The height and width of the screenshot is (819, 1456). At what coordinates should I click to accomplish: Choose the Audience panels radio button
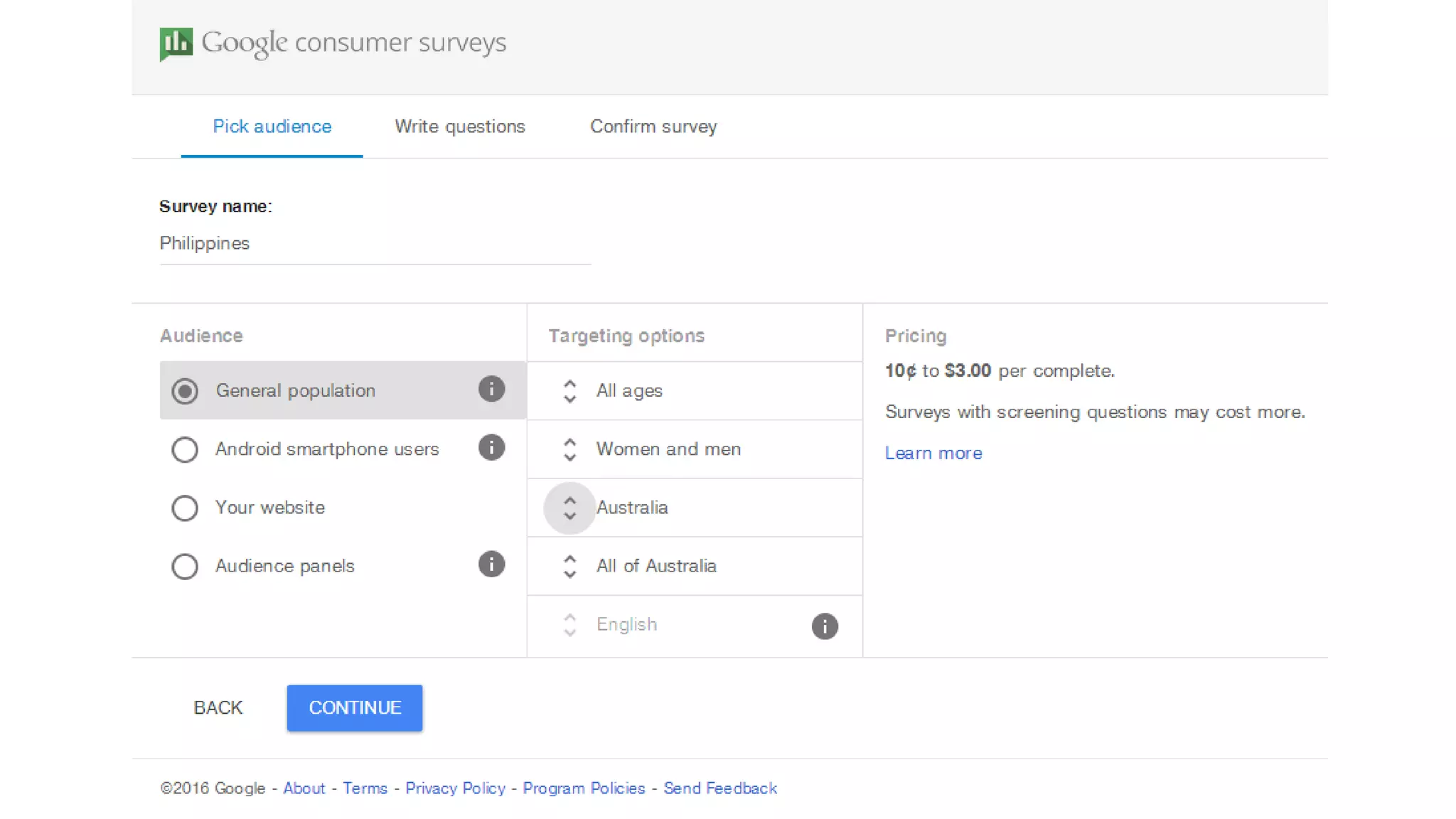click(185, 567)
